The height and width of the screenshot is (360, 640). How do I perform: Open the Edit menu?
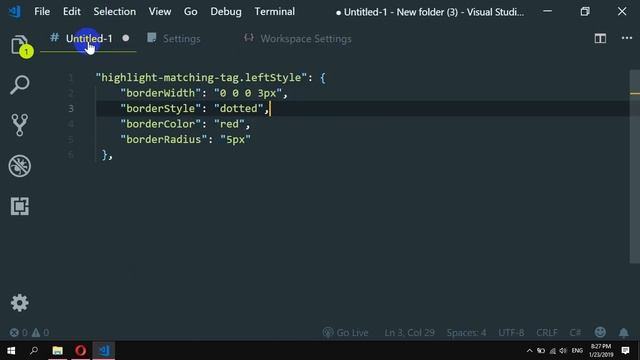coord(71,11)
